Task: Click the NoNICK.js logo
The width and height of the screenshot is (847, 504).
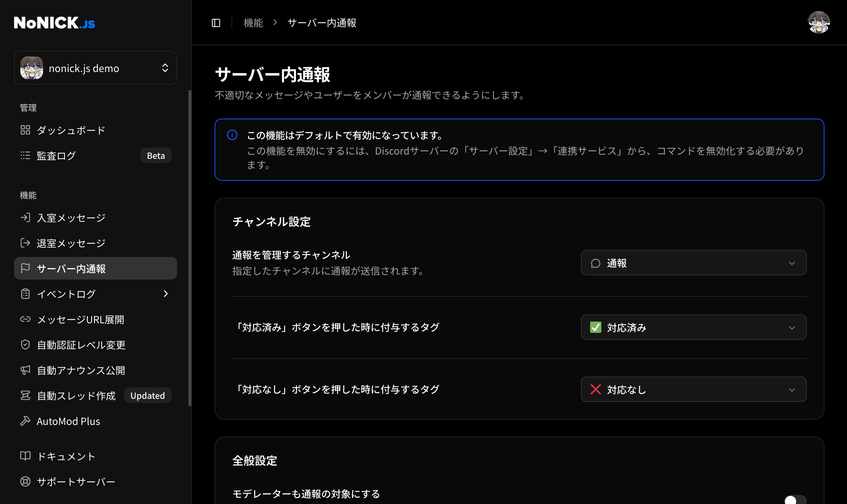Action: [55, 23]
